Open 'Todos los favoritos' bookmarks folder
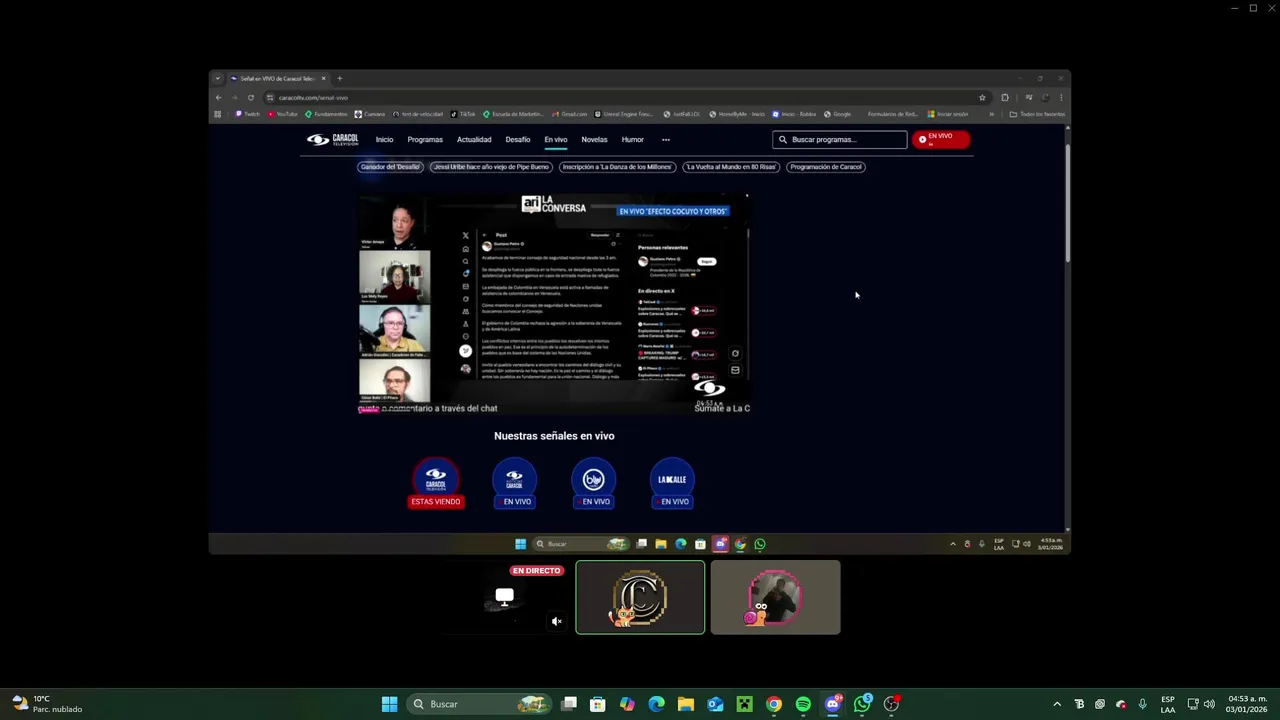This screenshot has width=1280, height=720. click(x=1037, y=114)
